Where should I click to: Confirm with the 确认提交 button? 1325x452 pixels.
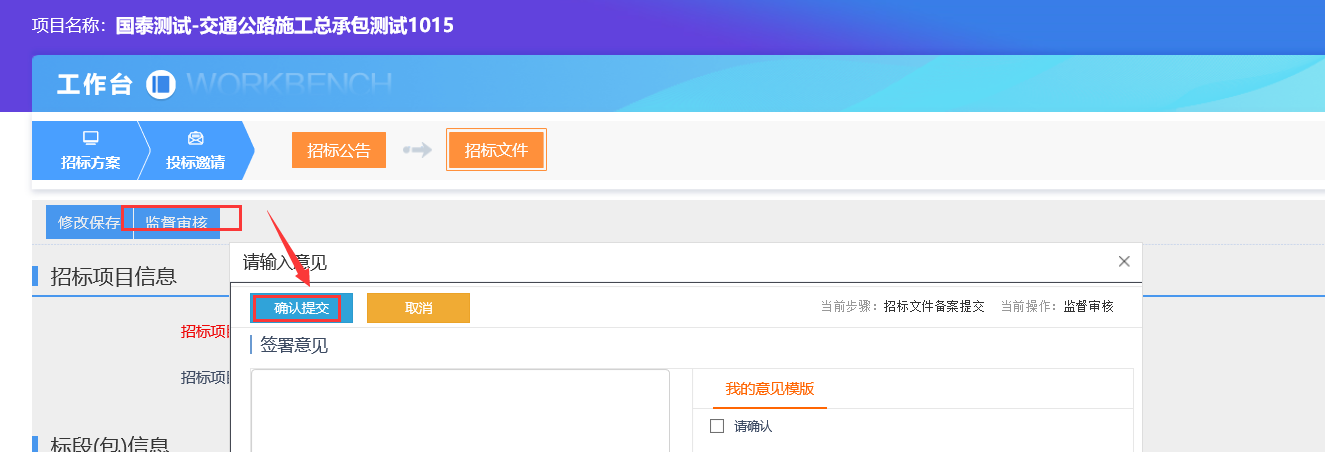[302, 308]
